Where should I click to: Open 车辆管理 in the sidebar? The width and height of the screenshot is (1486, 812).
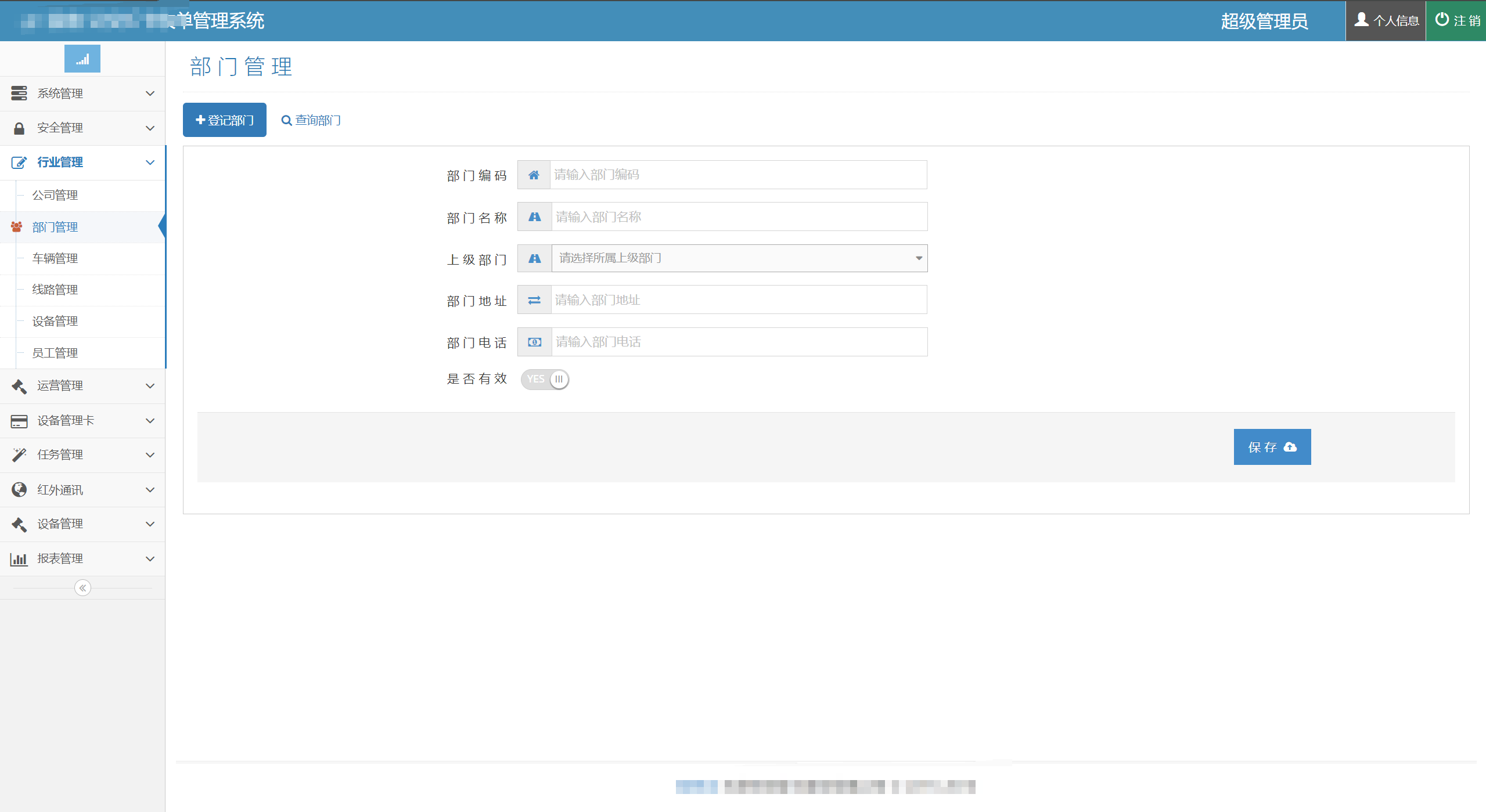pos(55,258)
